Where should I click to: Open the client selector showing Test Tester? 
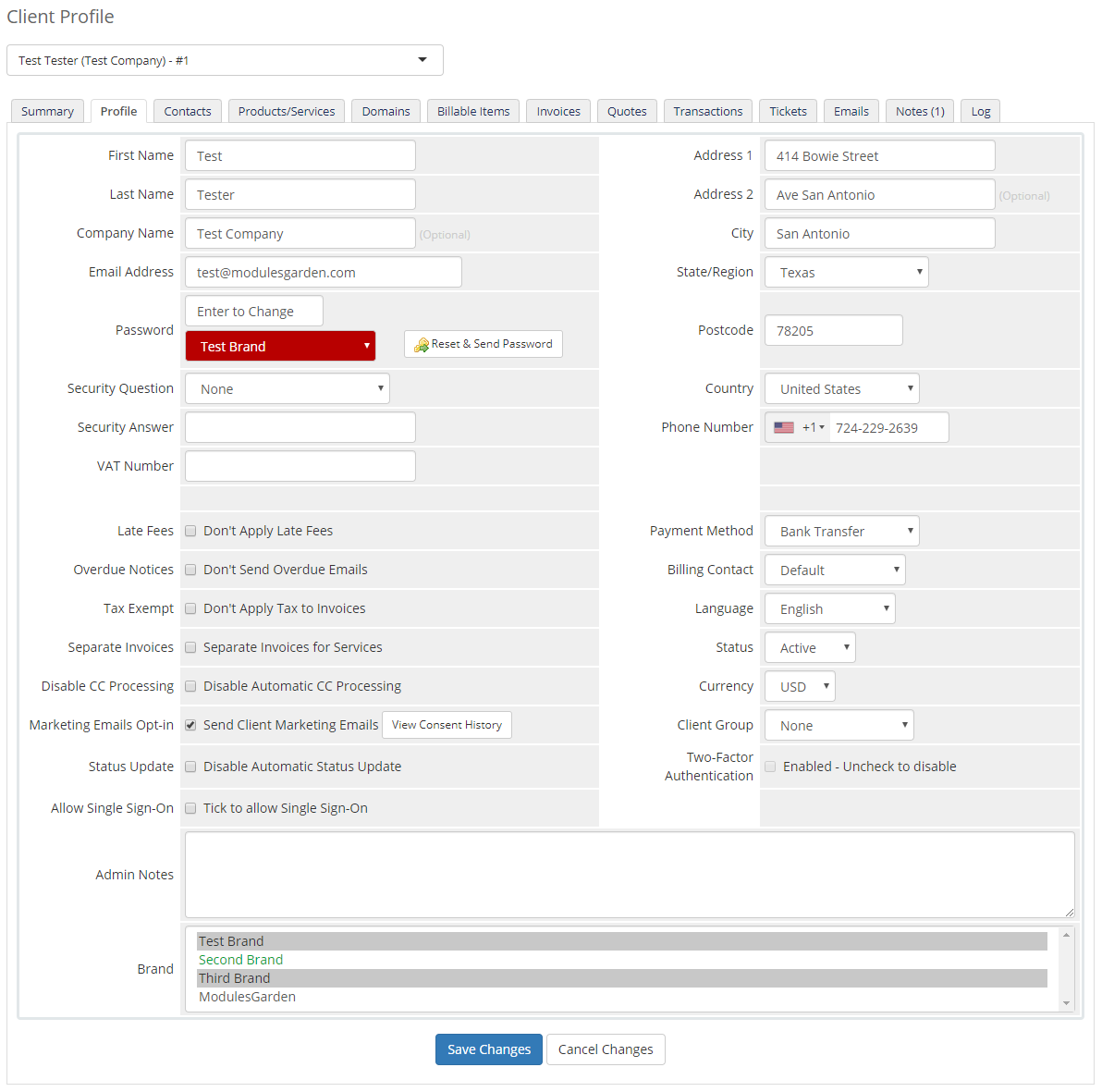tap(225, 59)
